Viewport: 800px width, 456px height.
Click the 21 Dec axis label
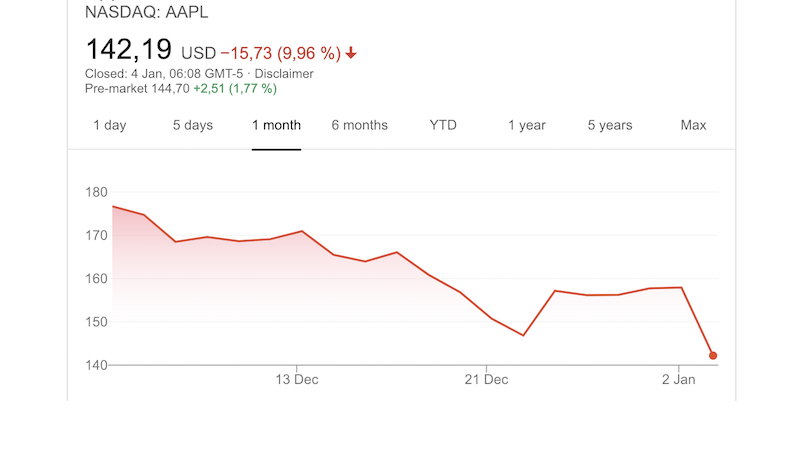click(x=485, y=380)
